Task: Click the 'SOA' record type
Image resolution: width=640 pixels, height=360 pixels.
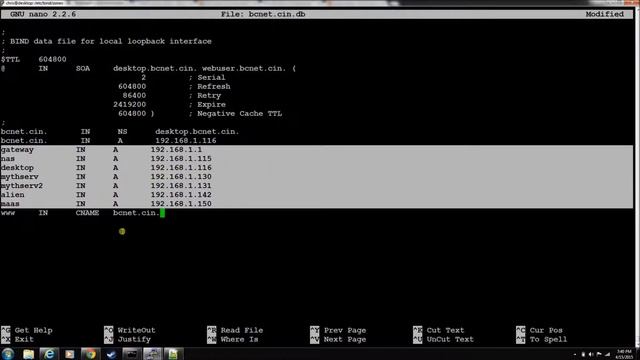Action: [x=83, y=69]
